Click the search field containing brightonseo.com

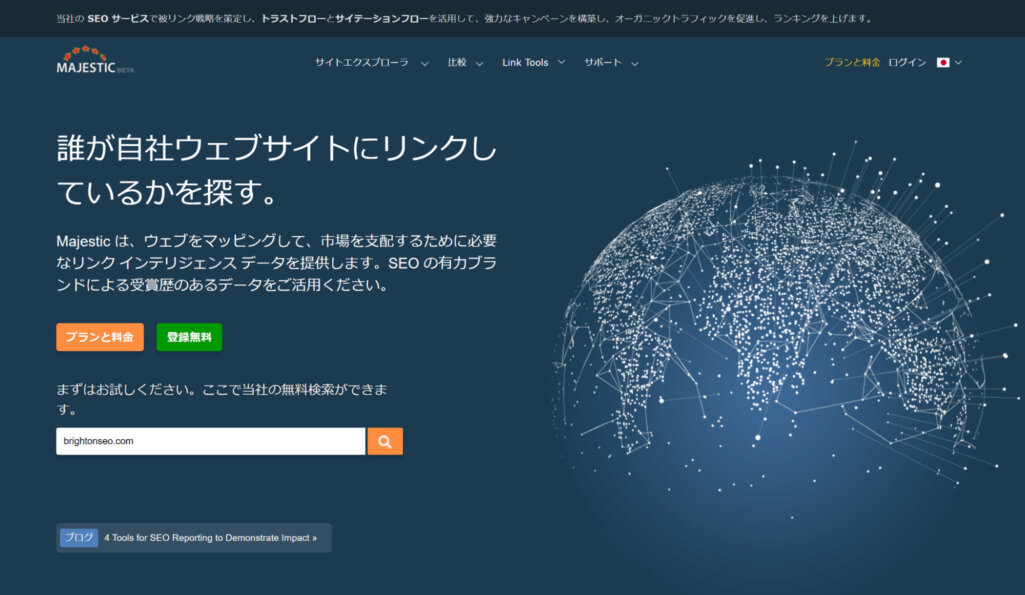tap(210, 440)
